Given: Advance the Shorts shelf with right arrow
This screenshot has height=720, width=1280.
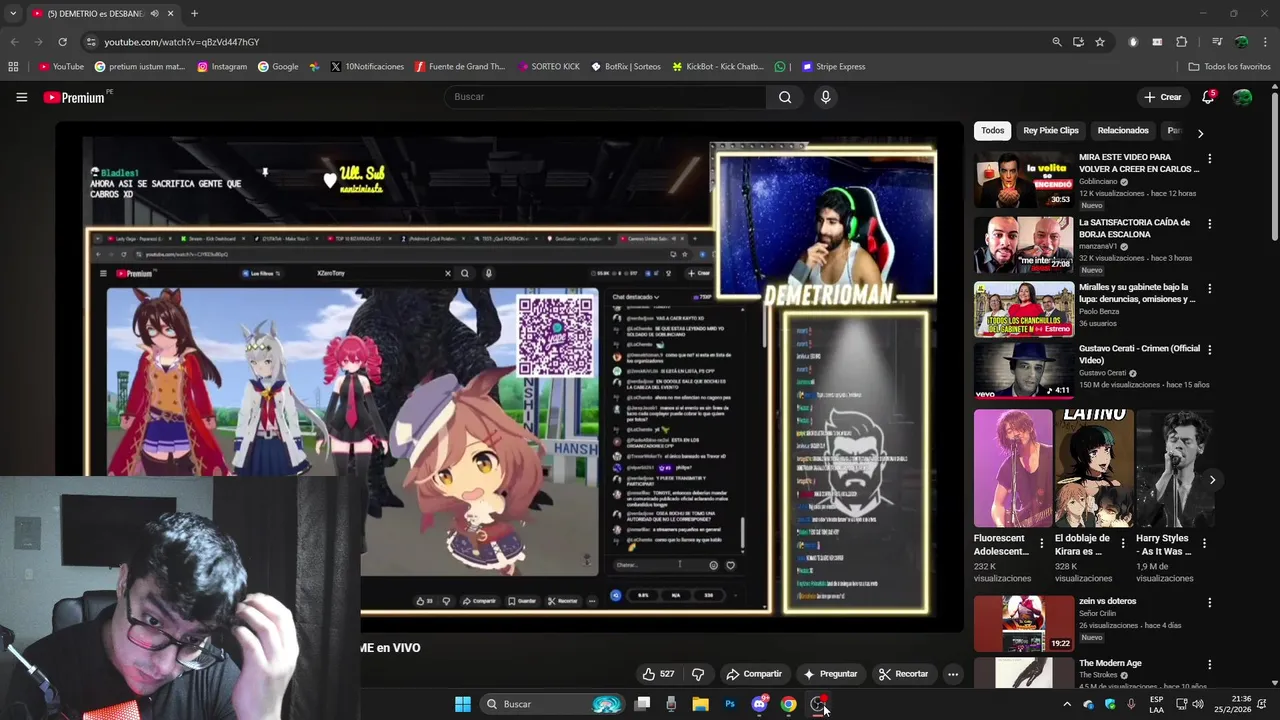Looking at the screenshot, I should click(x=1212, y=480).
